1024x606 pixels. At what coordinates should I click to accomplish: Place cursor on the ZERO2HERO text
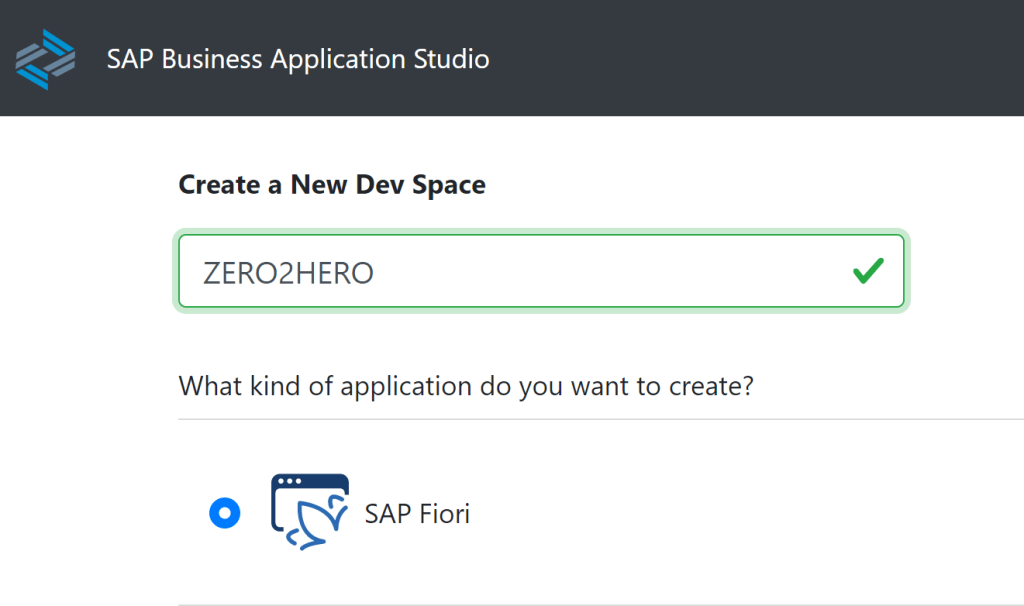pos(288,273)
